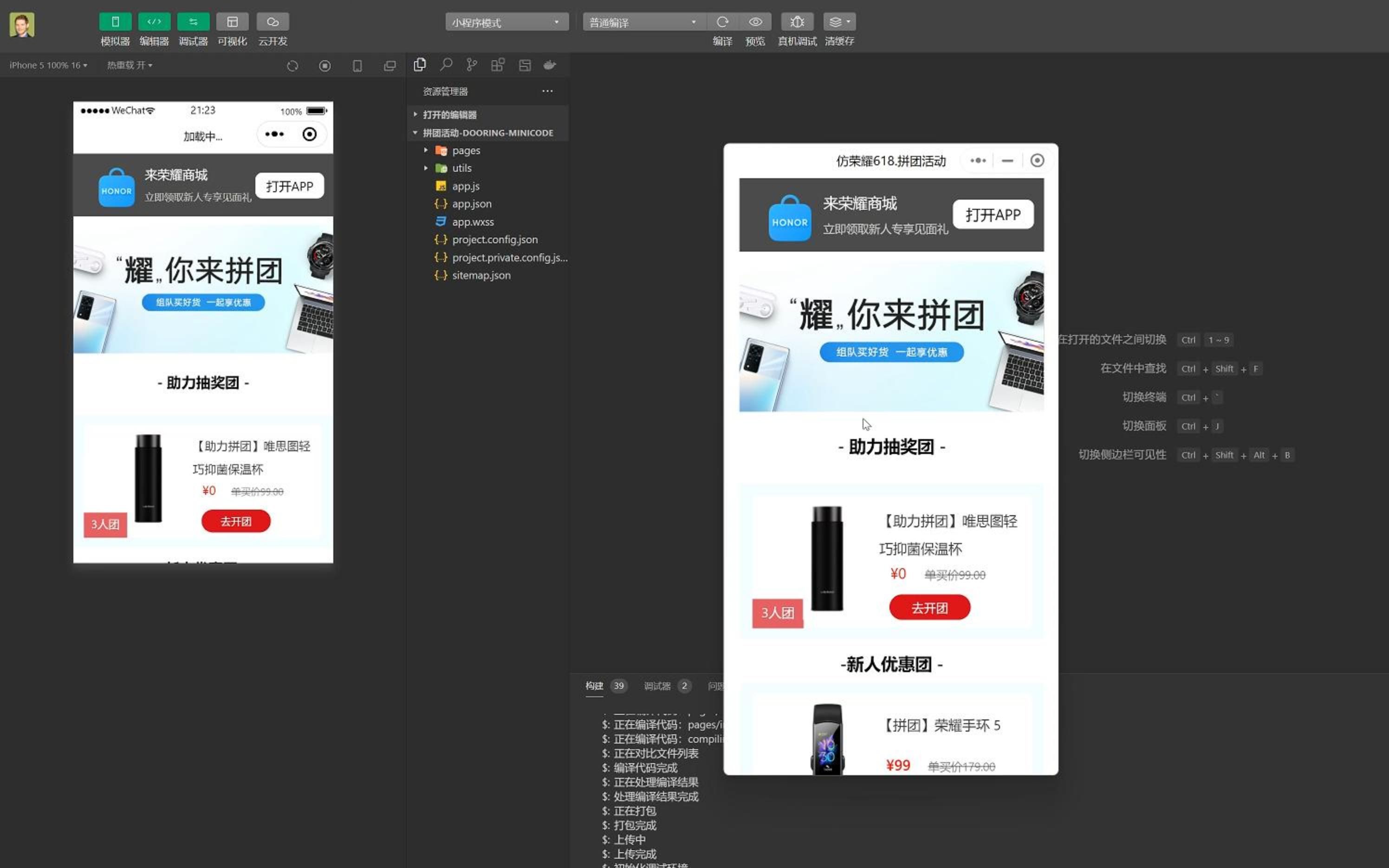This screenshot has height=868, width=1389.
Task: Select the extensions blocks icon
Action: pyautogui.click(x=498, y=65)
